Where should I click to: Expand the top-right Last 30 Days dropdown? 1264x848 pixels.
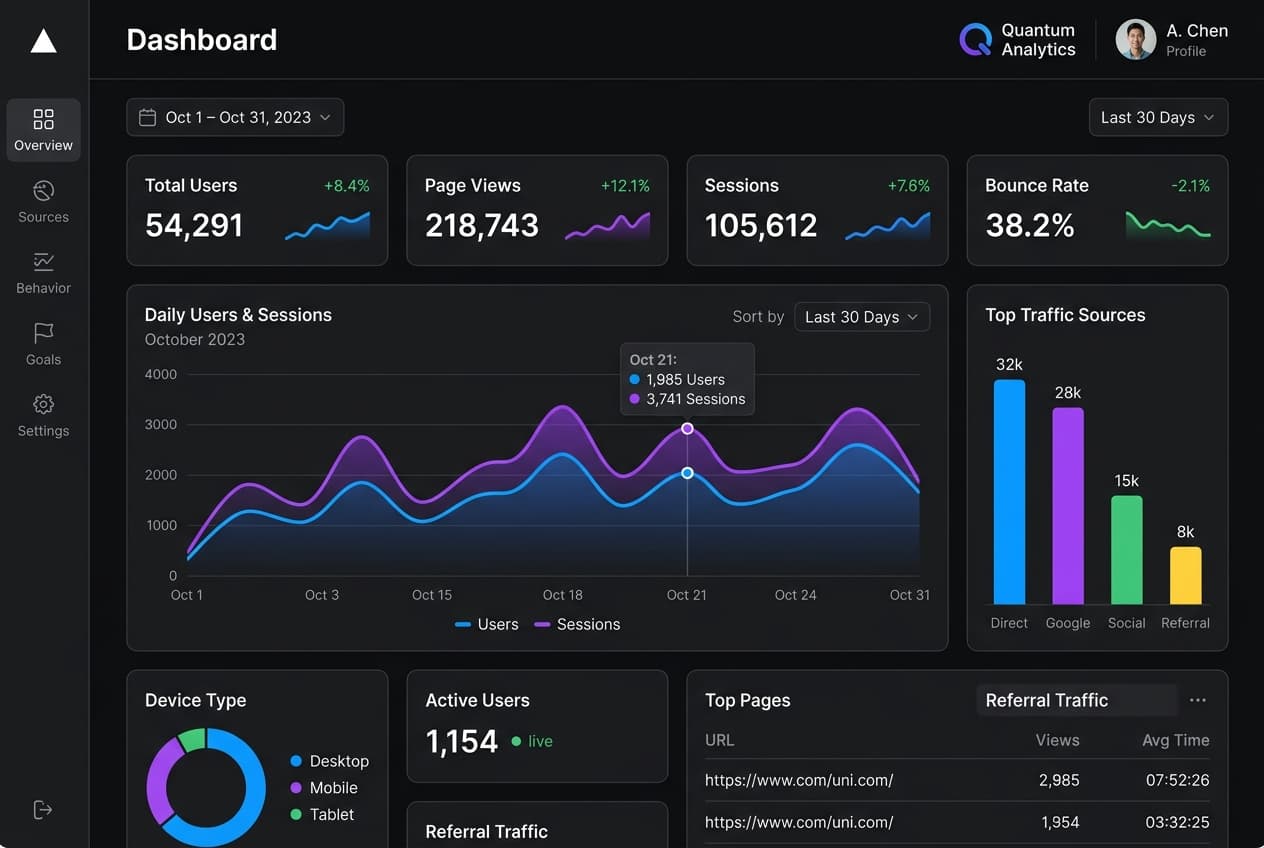pyautogui.click(x=1158, y=117)
